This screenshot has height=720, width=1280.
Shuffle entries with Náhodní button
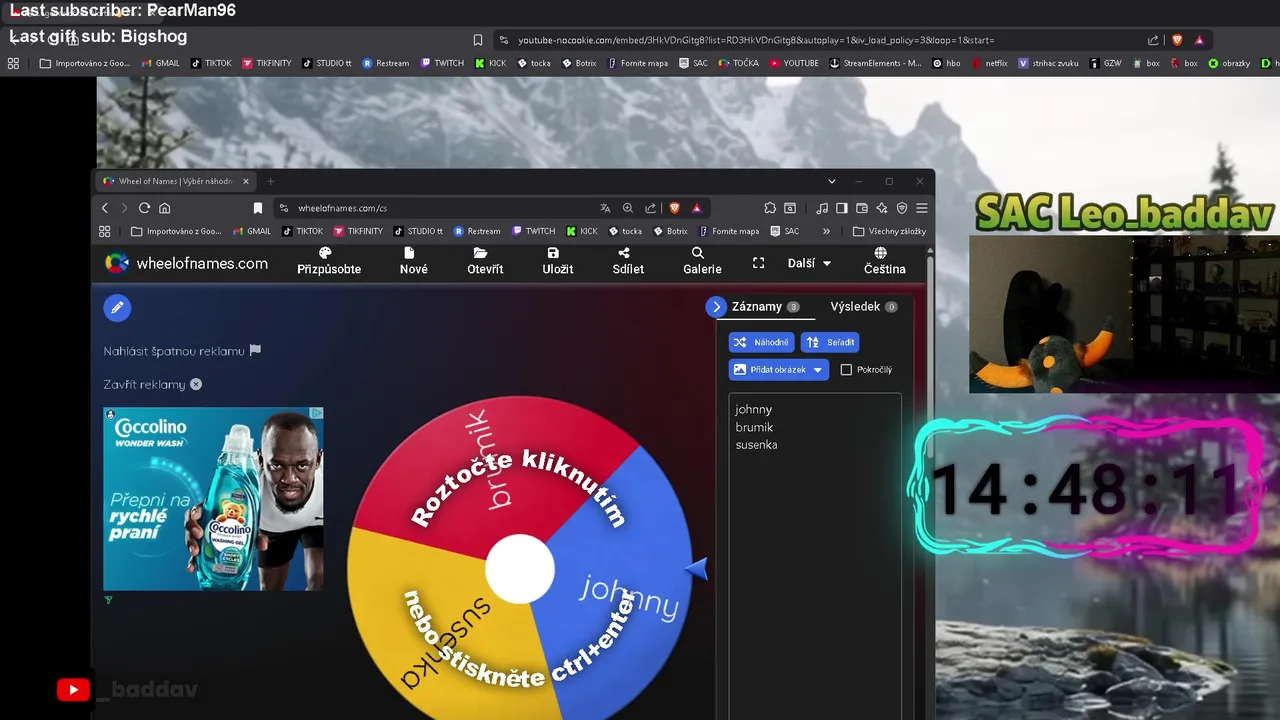(761, 342)
